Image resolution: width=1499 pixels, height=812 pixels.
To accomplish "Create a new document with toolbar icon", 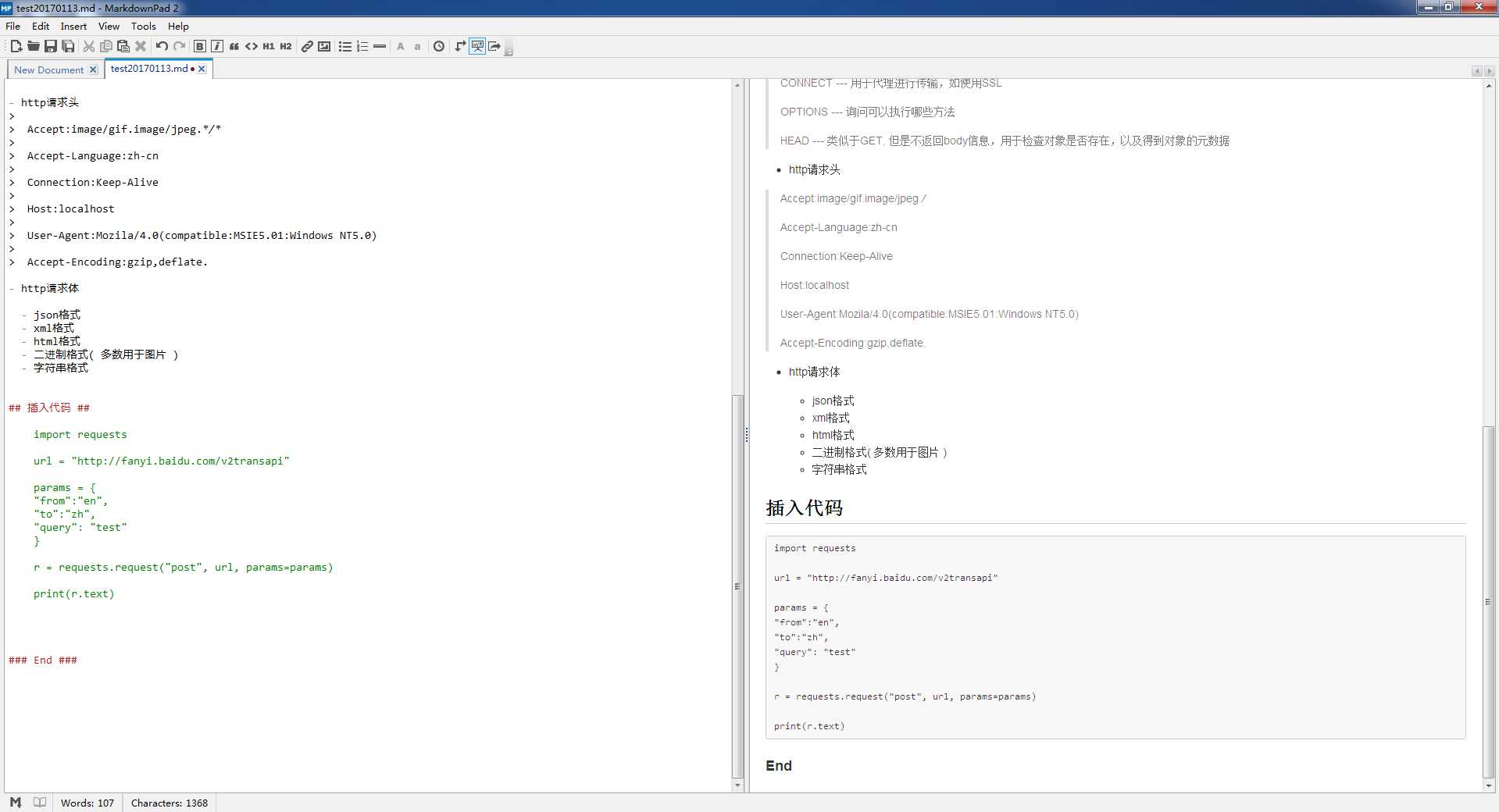I will click(x=16, y=47).
